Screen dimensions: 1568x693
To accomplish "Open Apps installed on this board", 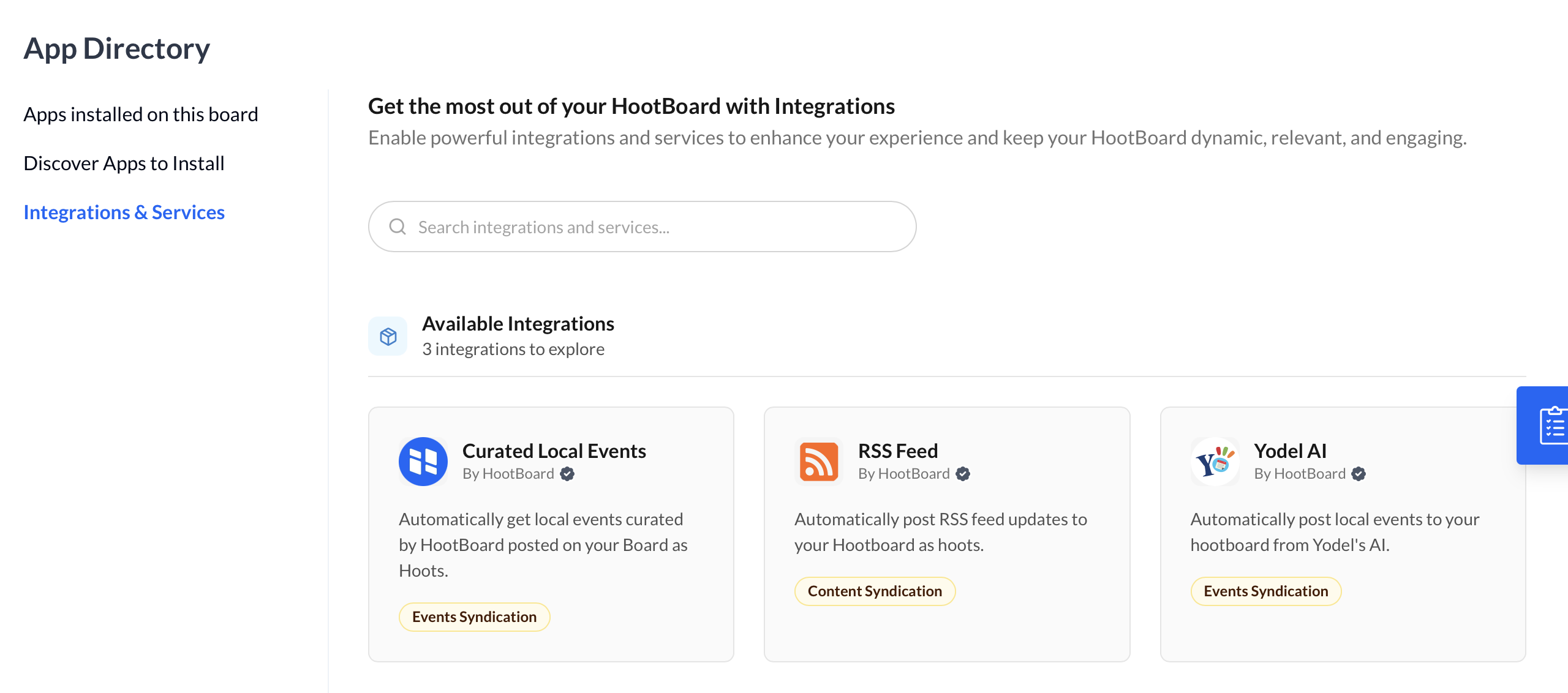I will pyautogui.click(x=140, y=114).
